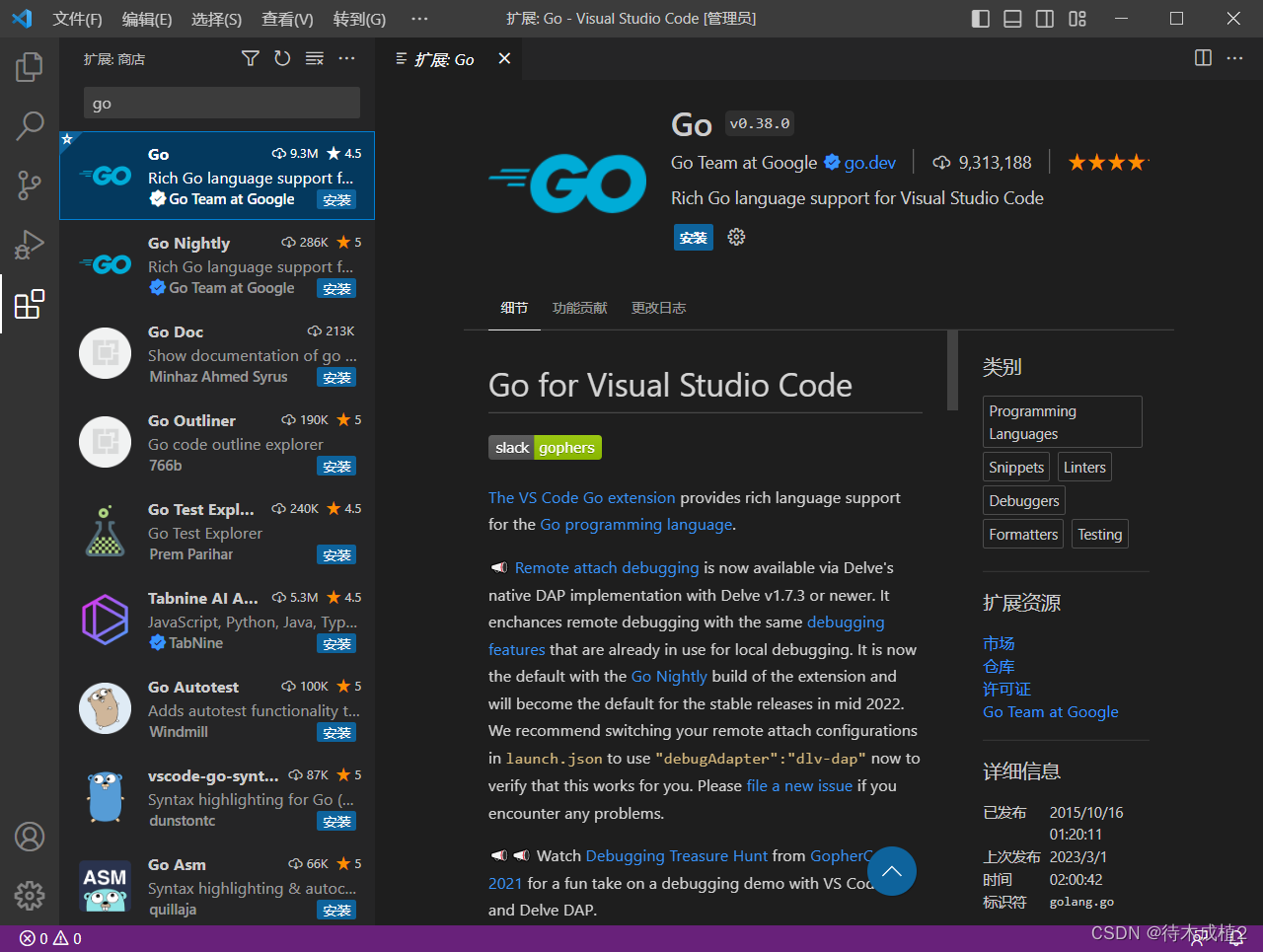Open notifications bell in status bar
The height and width of the screenshot is (952, 1263).
click(x=1236, y=938)
